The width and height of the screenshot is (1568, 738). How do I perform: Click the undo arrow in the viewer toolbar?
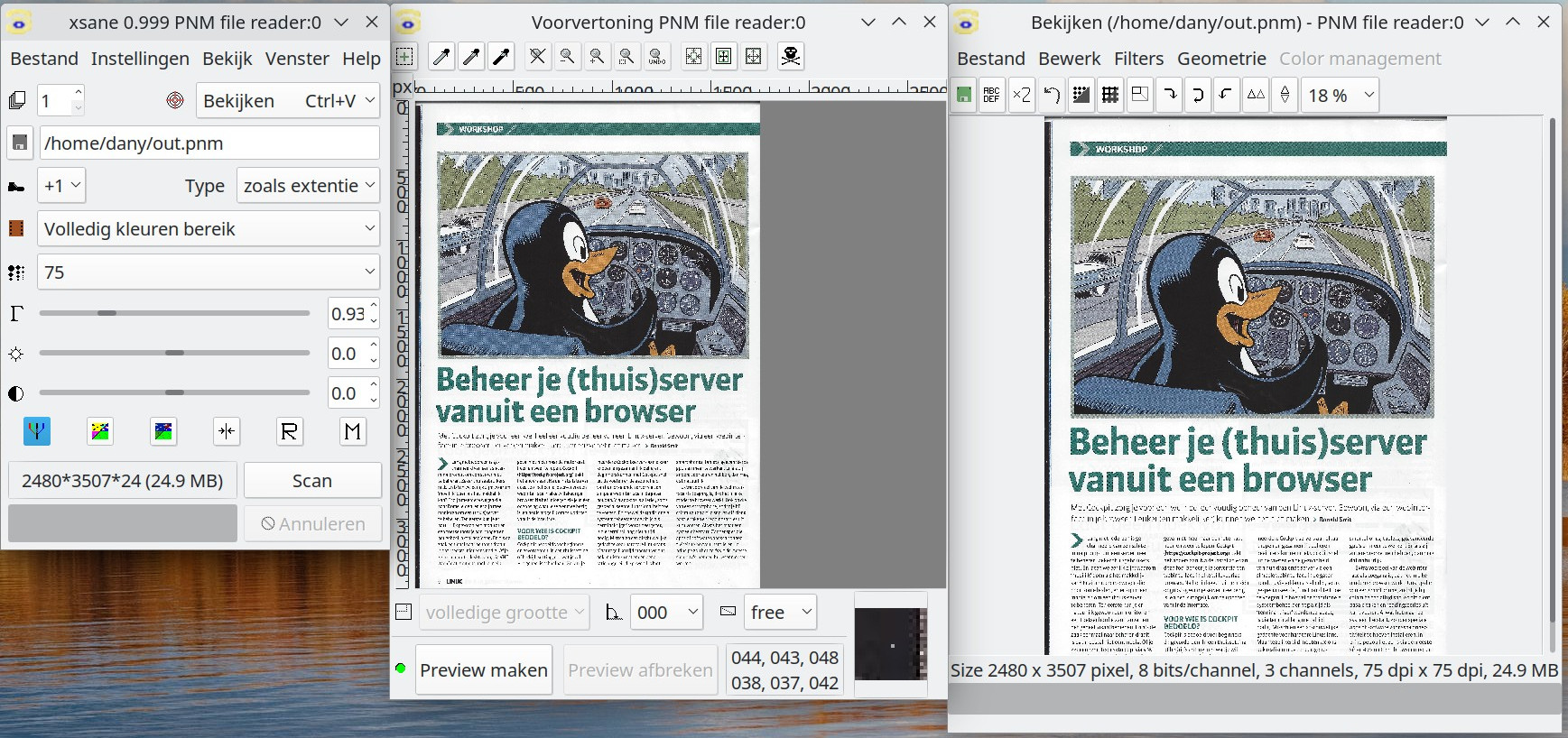coord(1051,95)
